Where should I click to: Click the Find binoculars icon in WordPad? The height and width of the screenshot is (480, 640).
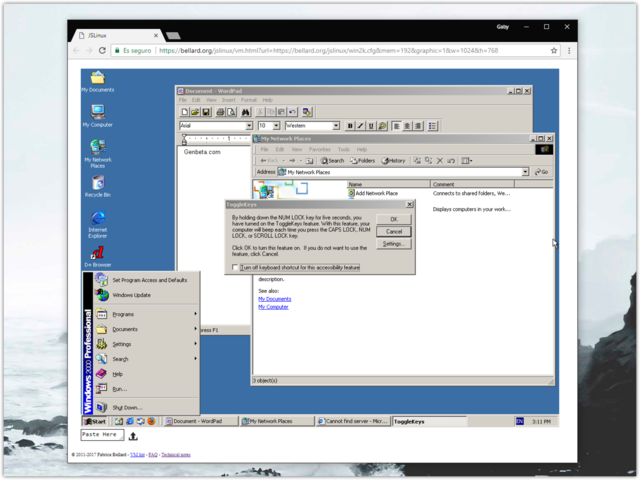click(x=245, y=112)
